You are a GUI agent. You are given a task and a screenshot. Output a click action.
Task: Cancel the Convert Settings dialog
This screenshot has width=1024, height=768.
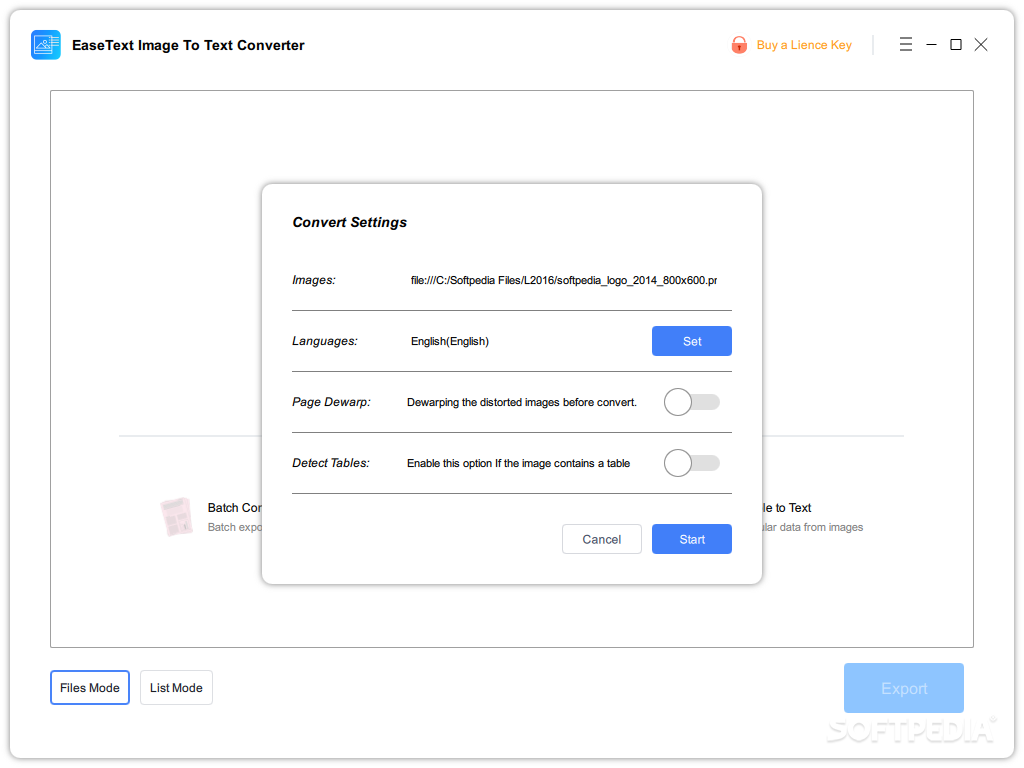[601, 539]
